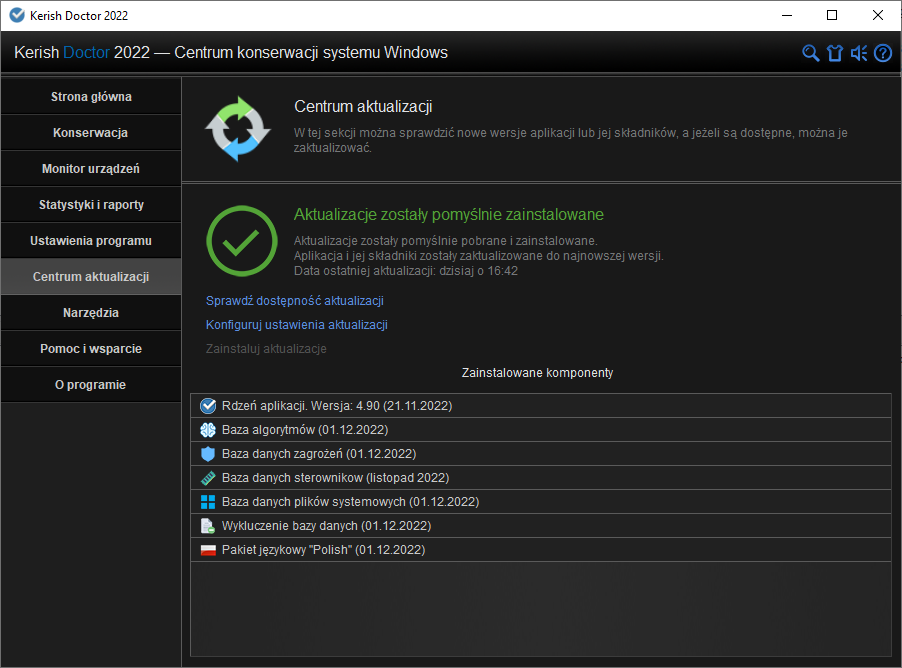Click Sprawdź dostępność aktualizacji link
902x668 pixels.
(x=295, y=301)
